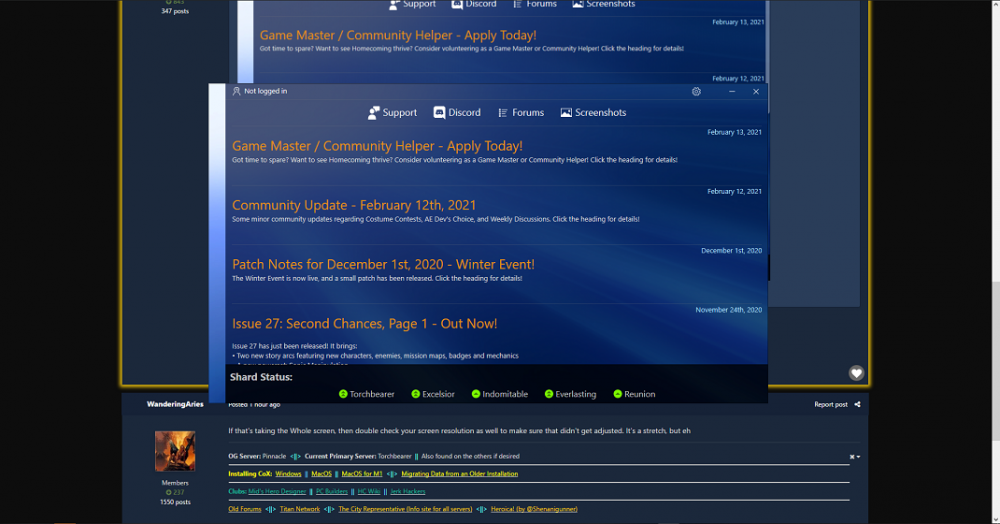Viewport: 1000px width, 524px height.
Task: Click Game Master heading in background launcher
Action: (398, 35)
